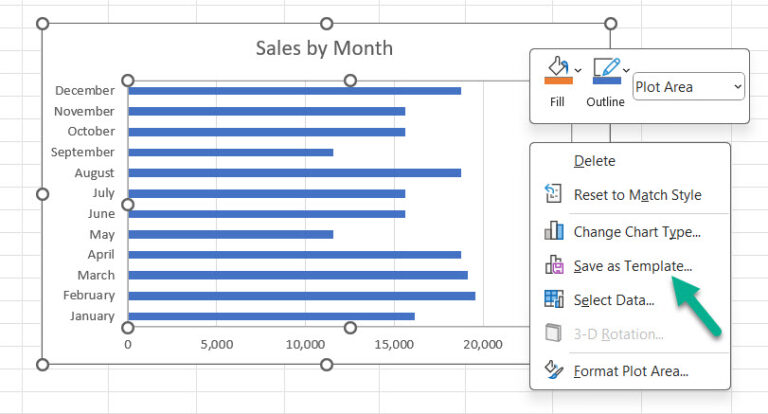Open the Outline color dropdown arrow
The width and height of the screenshot is (768, 414).
point(626,71)
